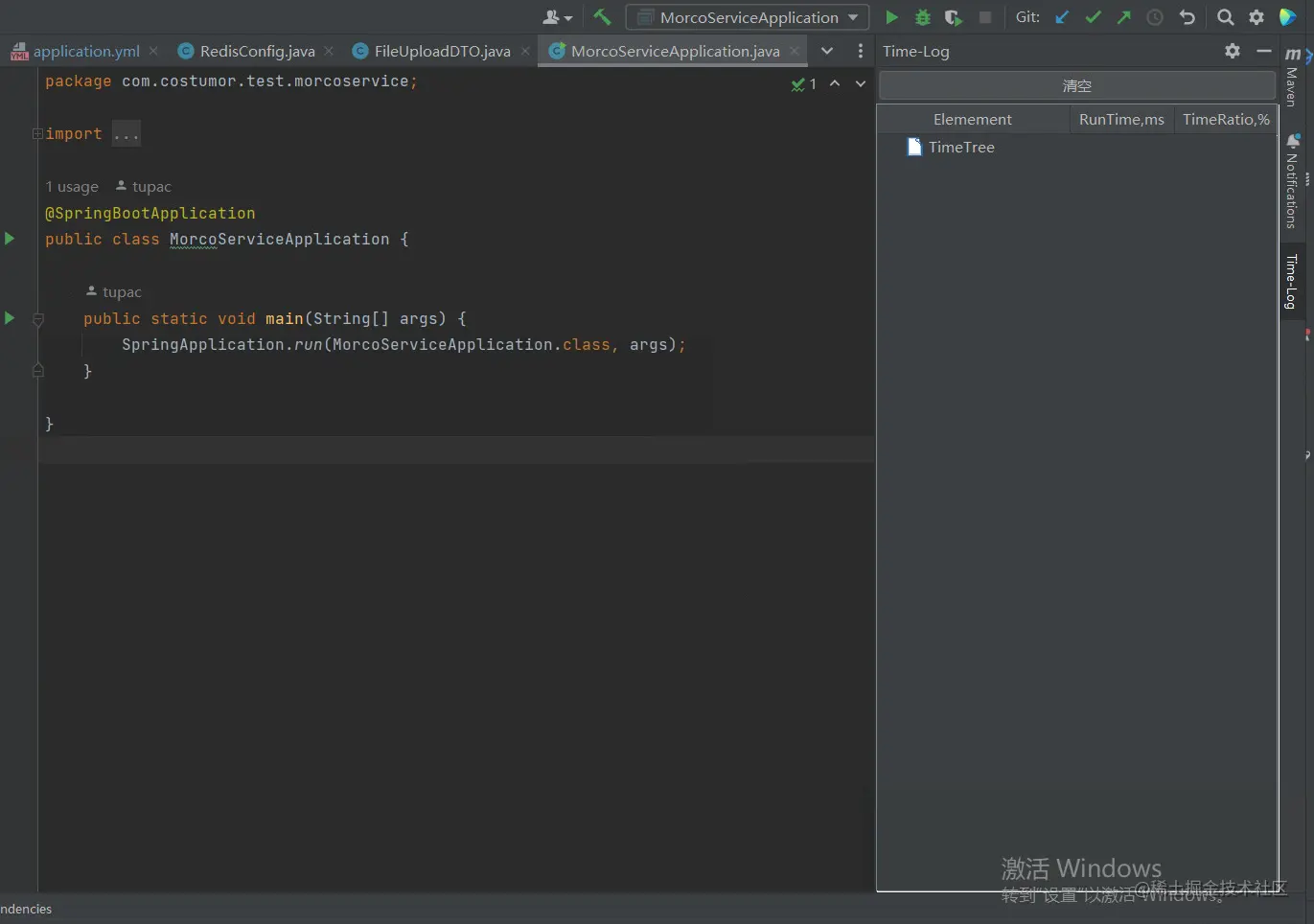Open editor tab options three-dot menu
This screenshot has width=1314, height=924.
coord(860,51)
